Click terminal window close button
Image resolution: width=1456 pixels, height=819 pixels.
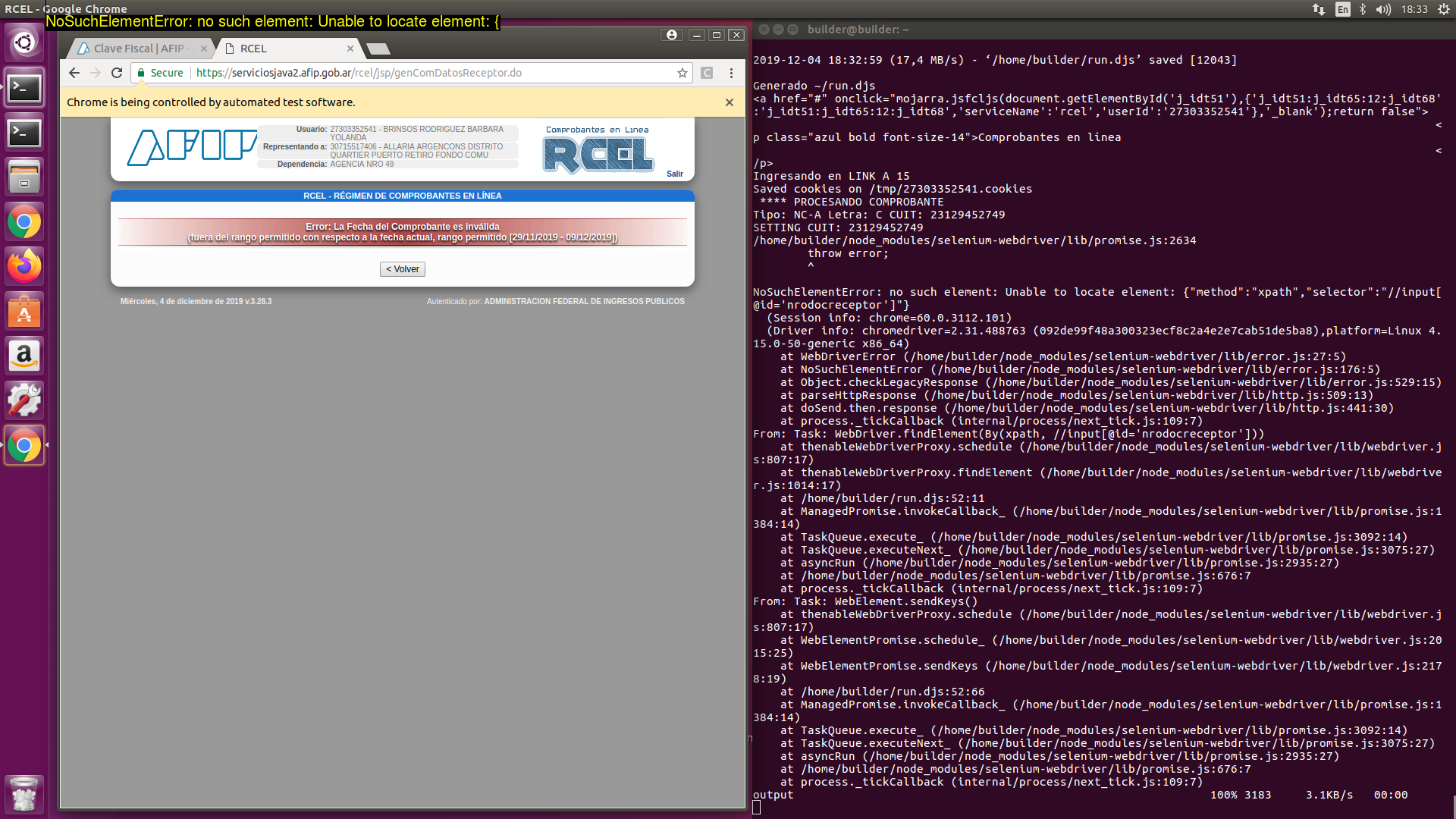(x=764, y=30)
